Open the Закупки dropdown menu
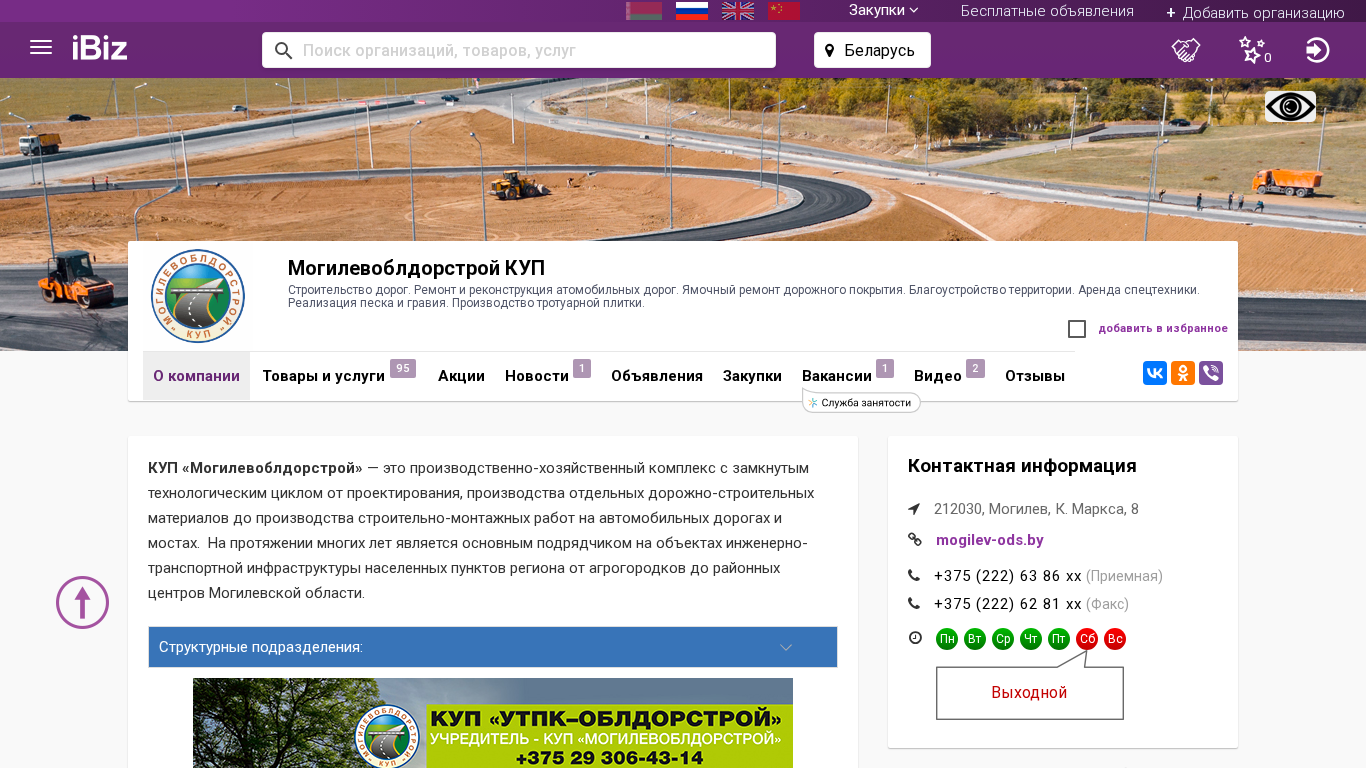The image size is (1366, 768). click(884, 11)
